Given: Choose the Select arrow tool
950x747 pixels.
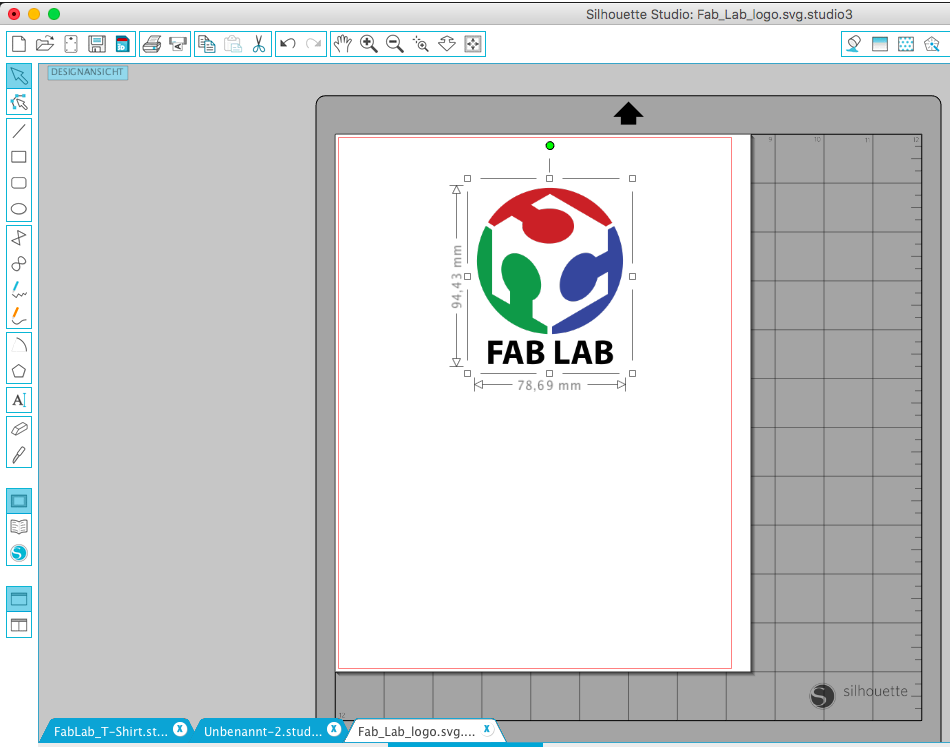Looking at the screenshot, I should point(19,76).
